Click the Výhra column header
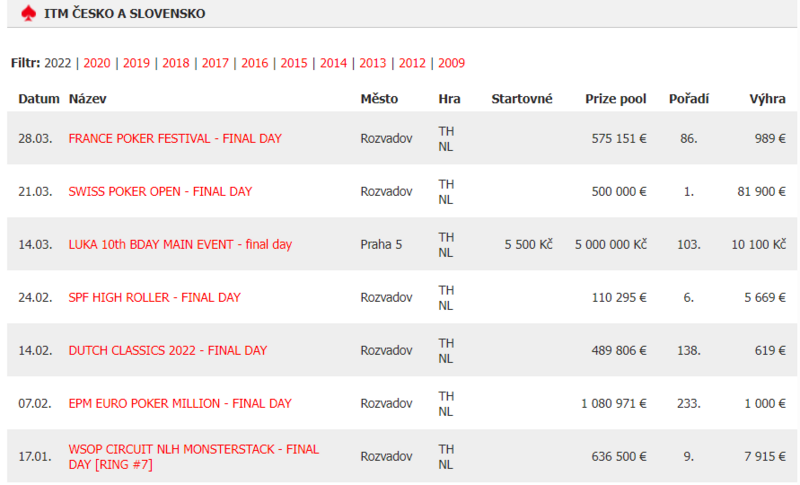This screenshot has width=800, height=485. 767,99
